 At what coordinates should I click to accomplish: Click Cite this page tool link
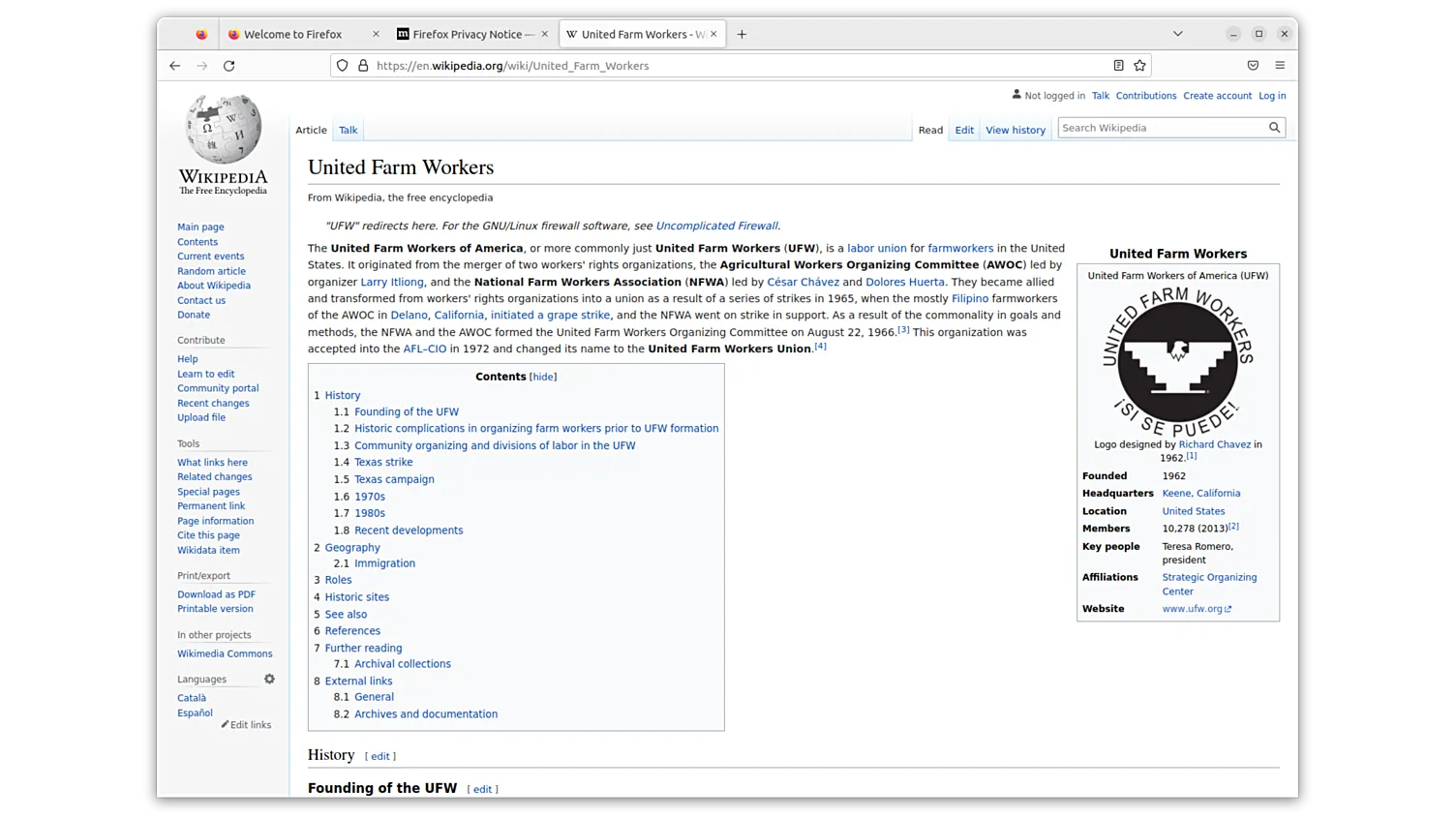click(x=208, y=535)
